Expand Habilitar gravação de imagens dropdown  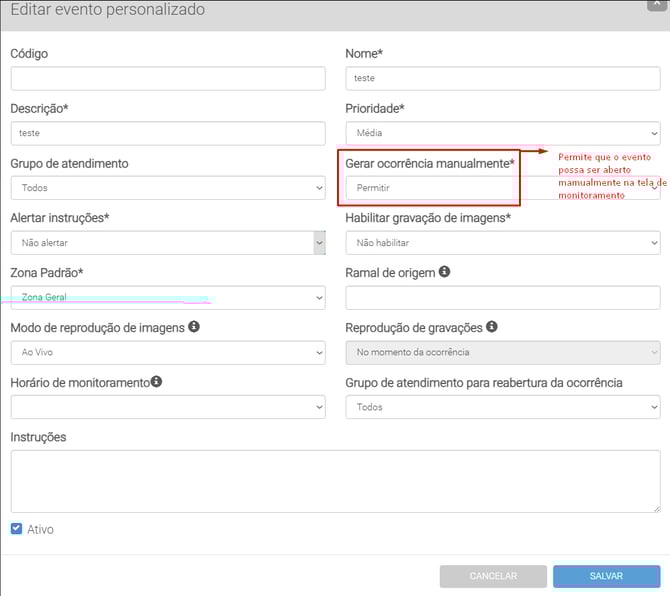(502, 243)
